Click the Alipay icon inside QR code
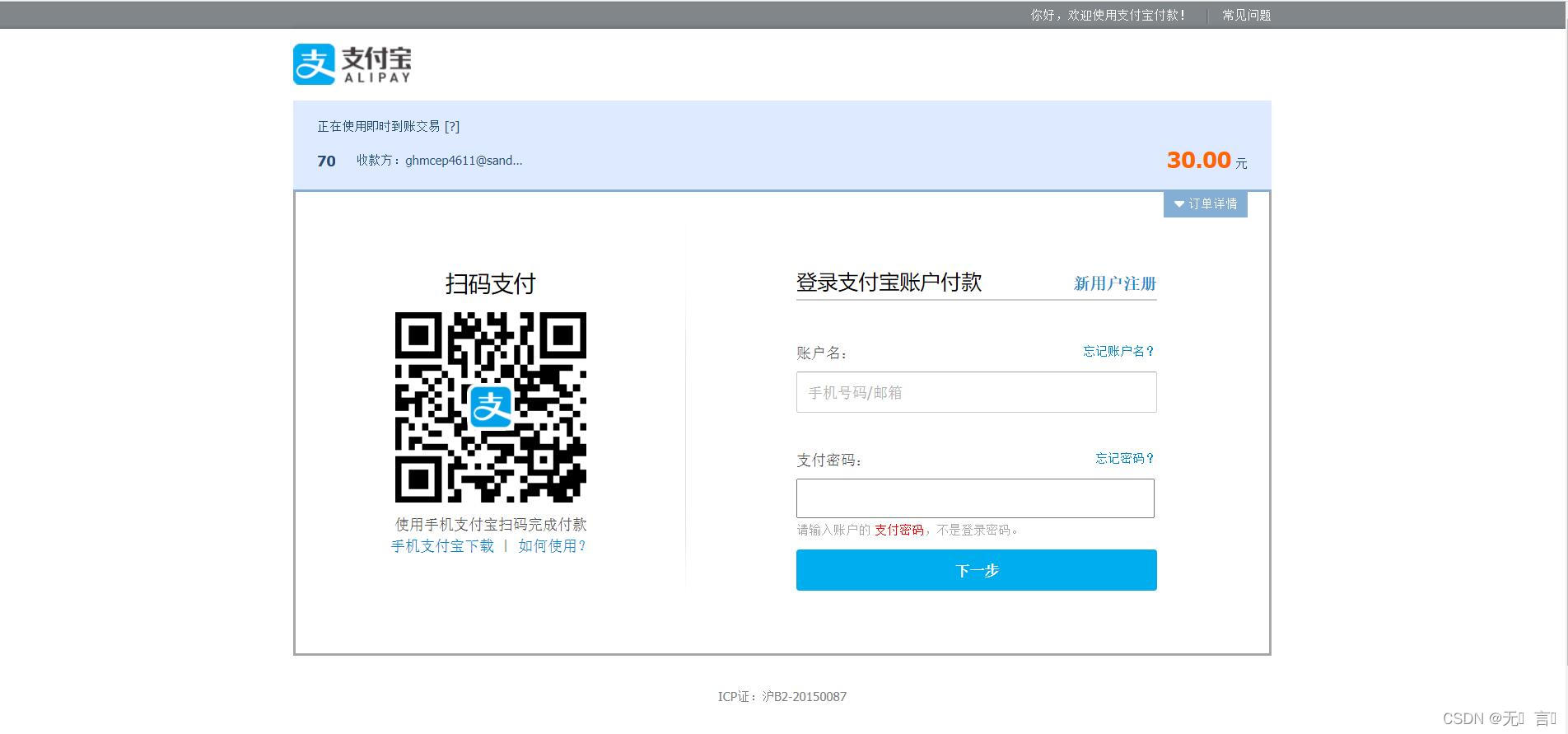This screenshot has height=734, width=1568. (491, 407)
